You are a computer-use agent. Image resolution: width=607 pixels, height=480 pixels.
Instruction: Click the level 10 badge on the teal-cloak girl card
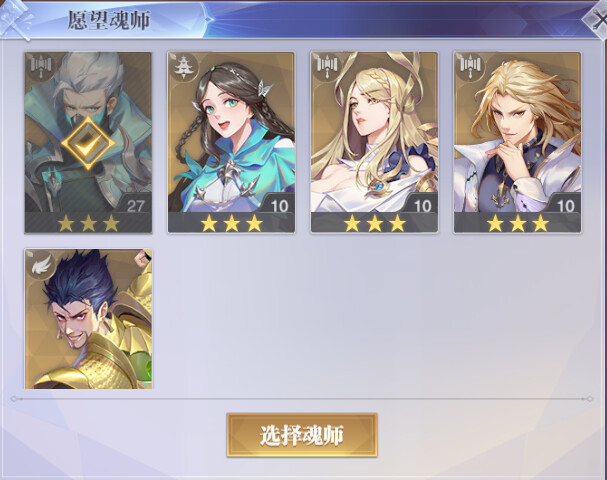point(279,205)
